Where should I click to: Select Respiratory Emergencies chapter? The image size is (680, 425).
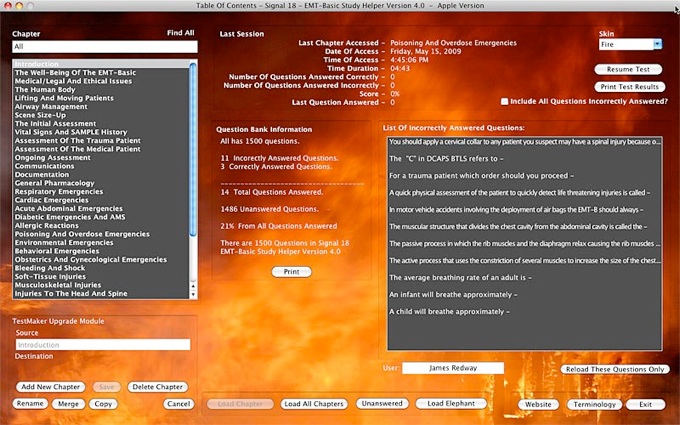click(x=101, y=192)
